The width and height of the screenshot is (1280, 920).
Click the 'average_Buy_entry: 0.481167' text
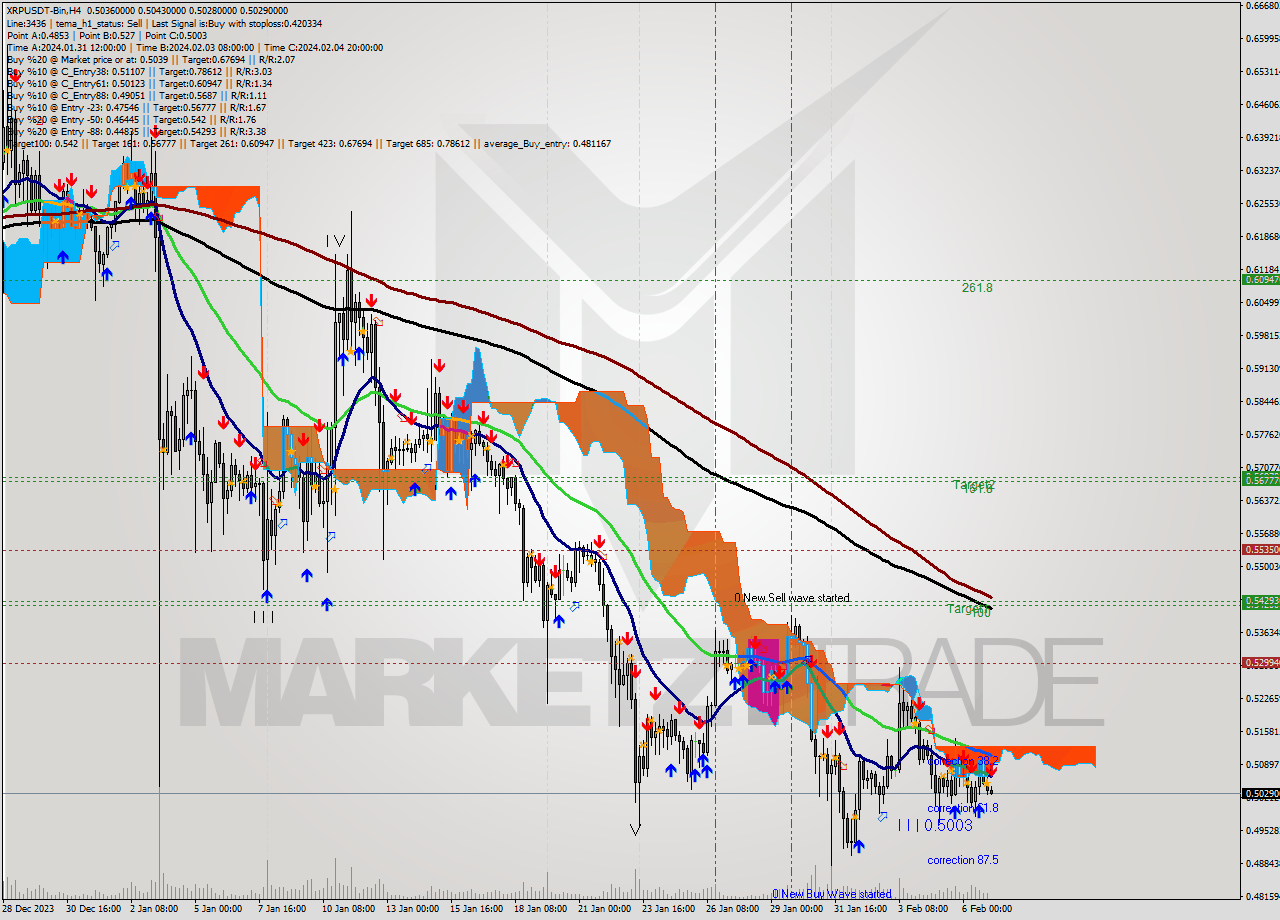pos(547,143)
